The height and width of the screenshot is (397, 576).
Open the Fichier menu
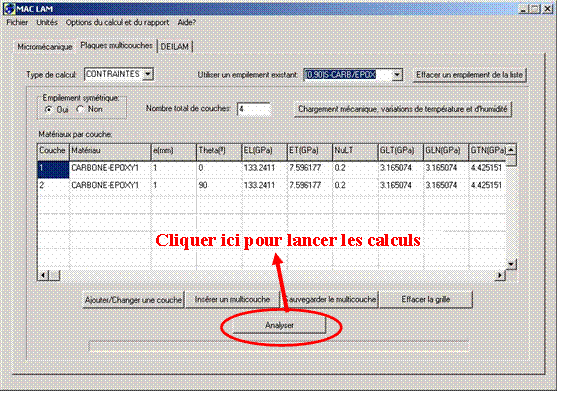[17, 22]
